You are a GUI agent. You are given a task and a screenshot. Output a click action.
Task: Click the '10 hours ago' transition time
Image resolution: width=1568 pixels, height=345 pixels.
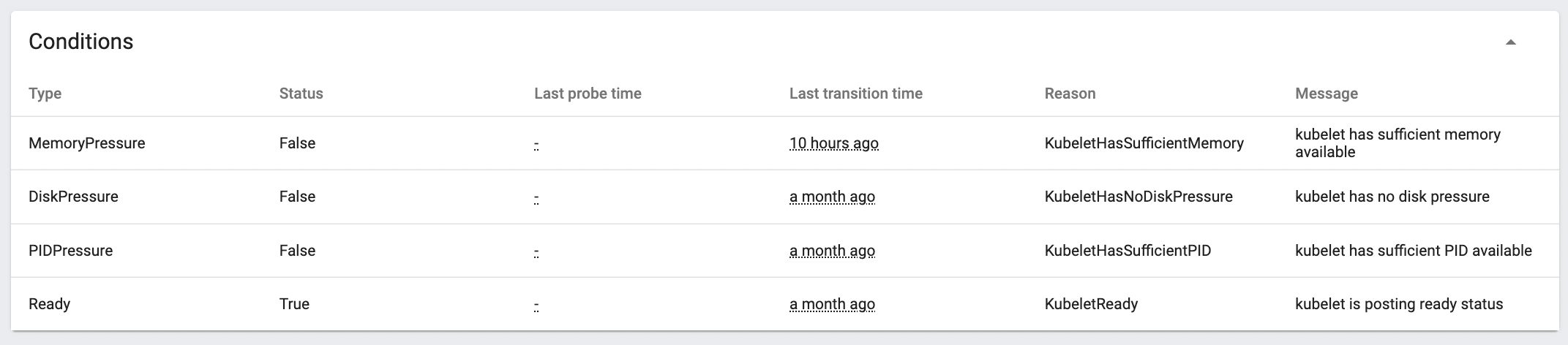(x=834, y=143)
